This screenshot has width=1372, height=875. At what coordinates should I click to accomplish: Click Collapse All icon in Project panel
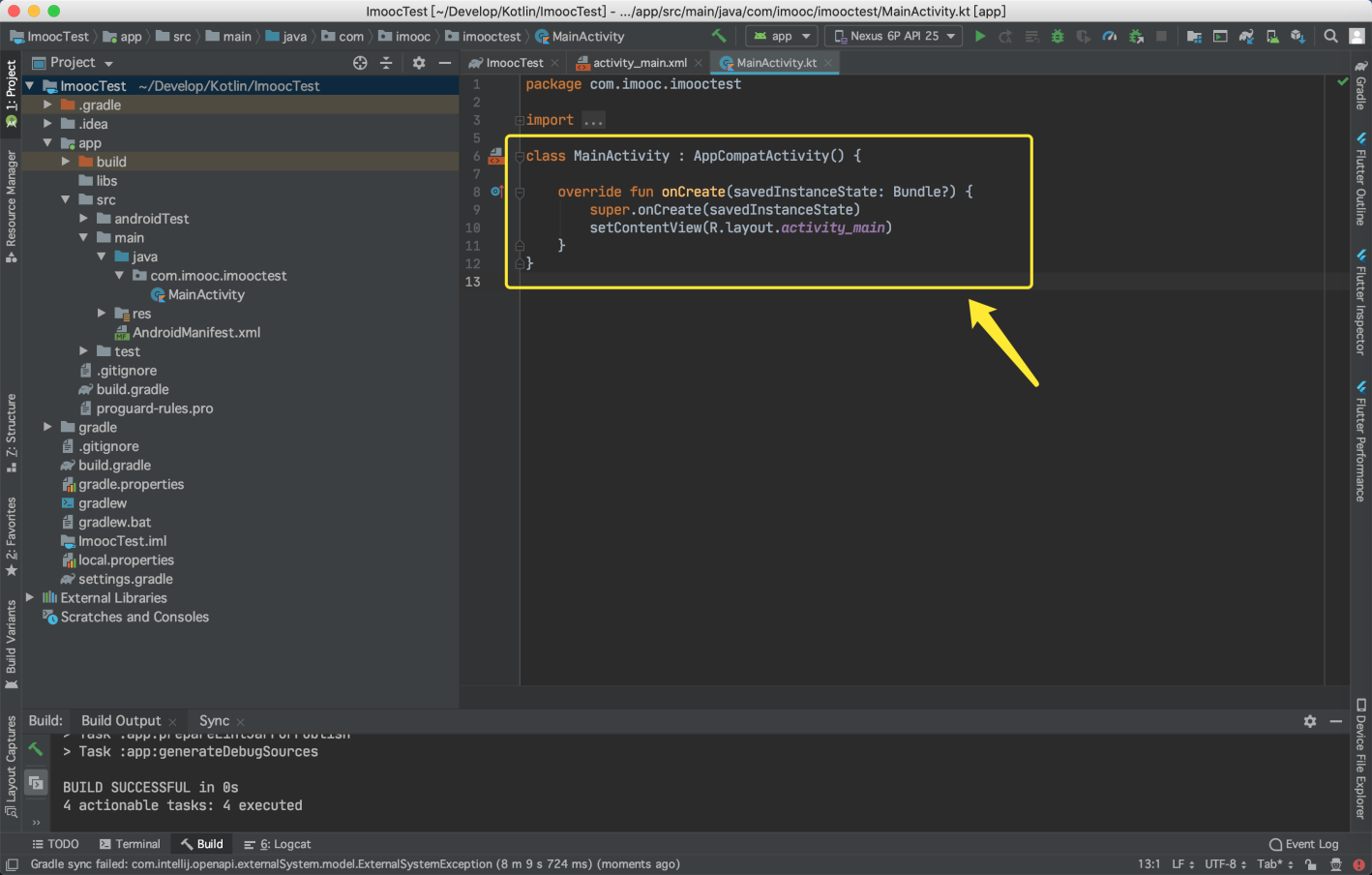[x=386, y=62]
